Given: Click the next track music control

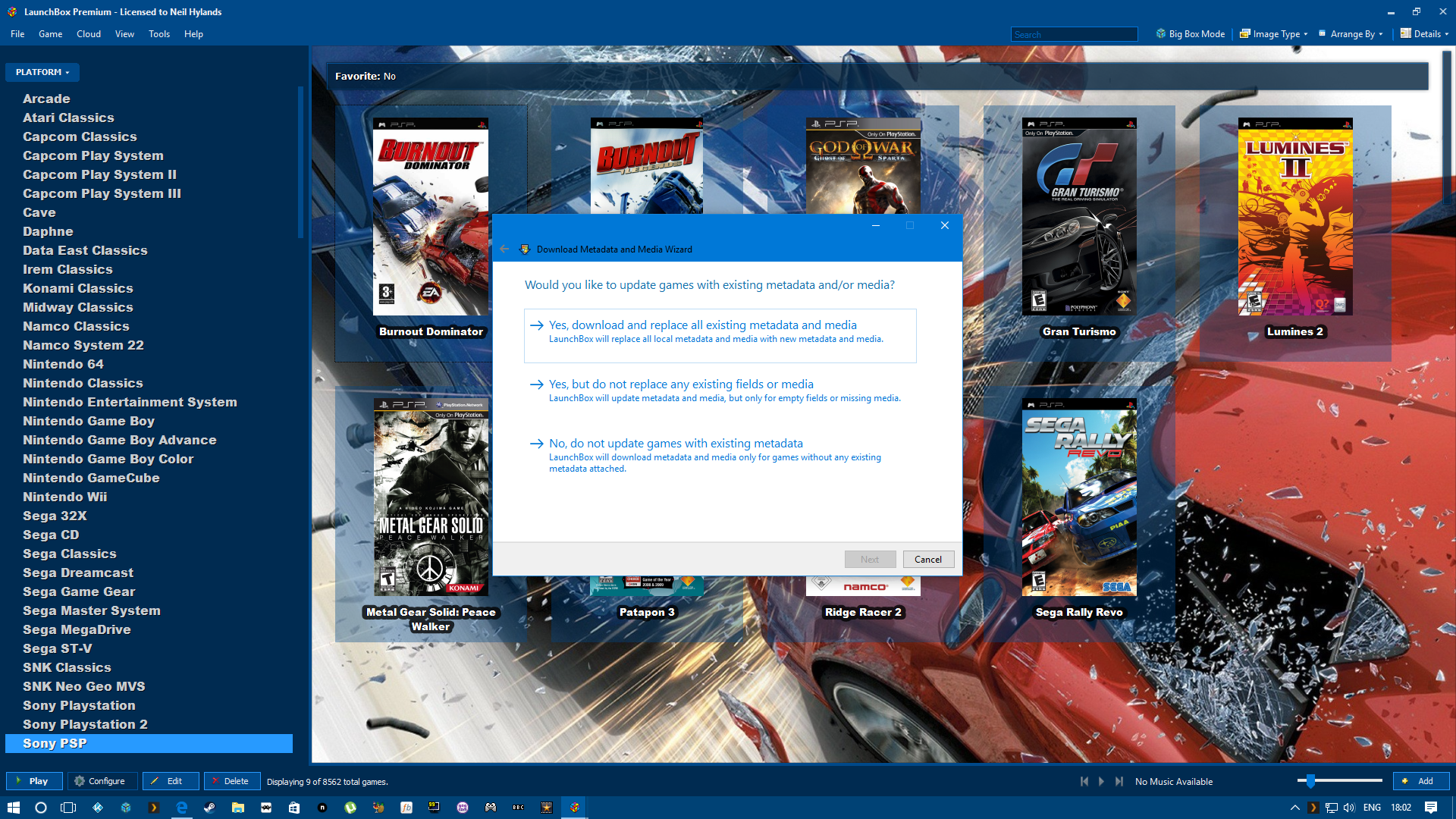Looking at the screenshot, I should tap(1119, 782).
